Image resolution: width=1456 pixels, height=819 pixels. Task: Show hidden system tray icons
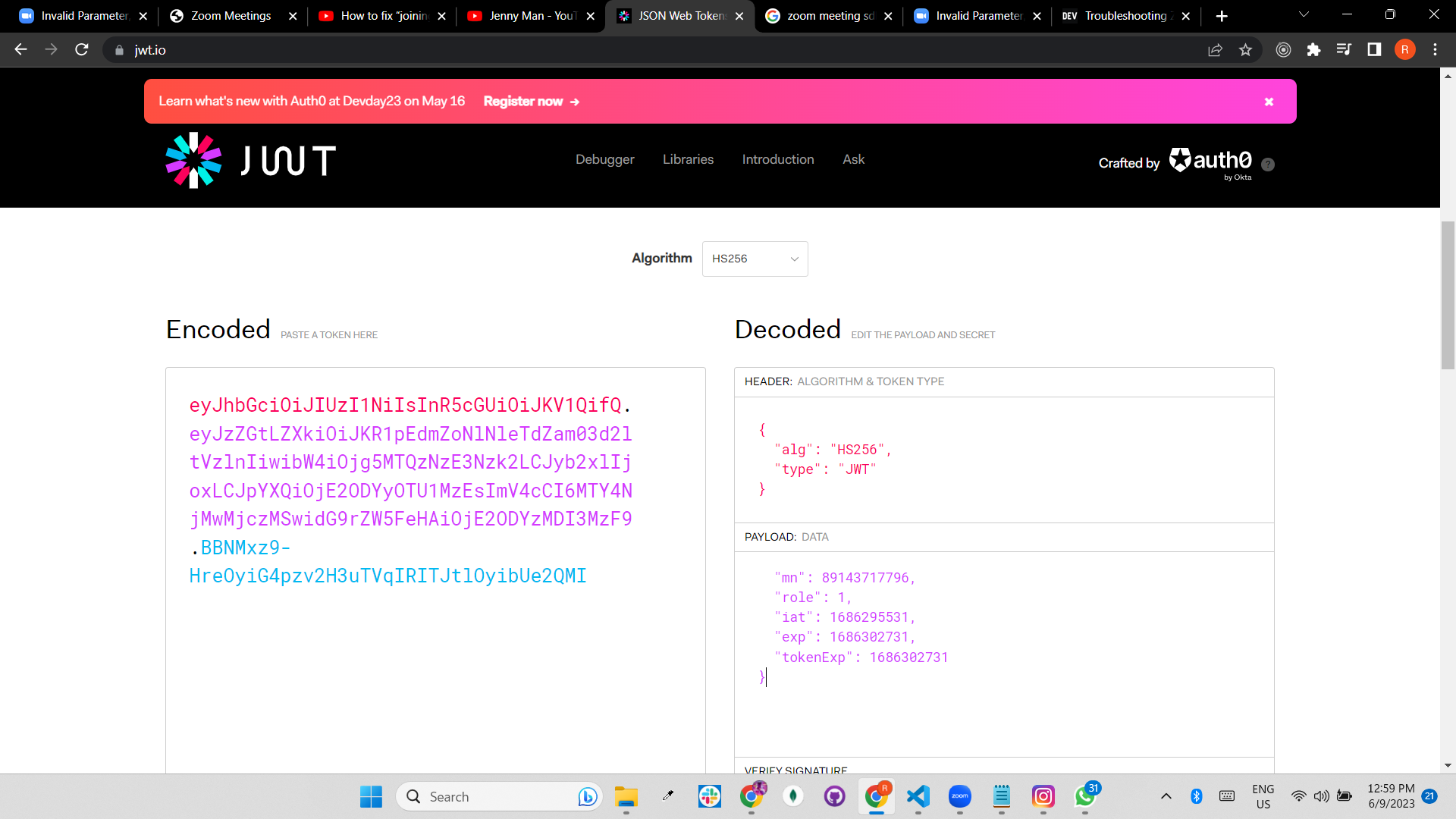click(x=1166, y=796)
